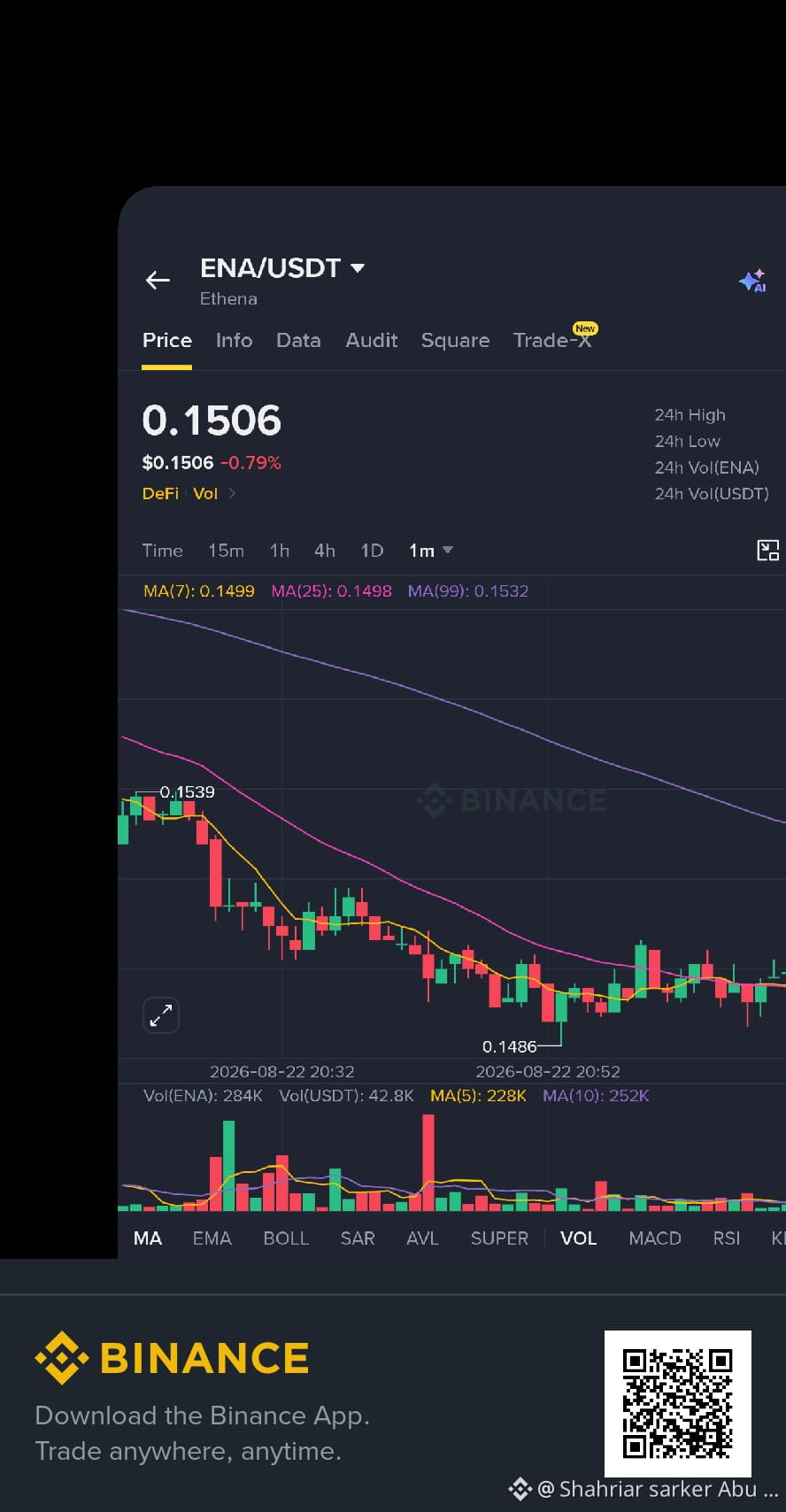The height and width of the screenshot is (1512, 786).
Task: Tap the Binance logo in footer banner
Action: tap(172, 1358)
